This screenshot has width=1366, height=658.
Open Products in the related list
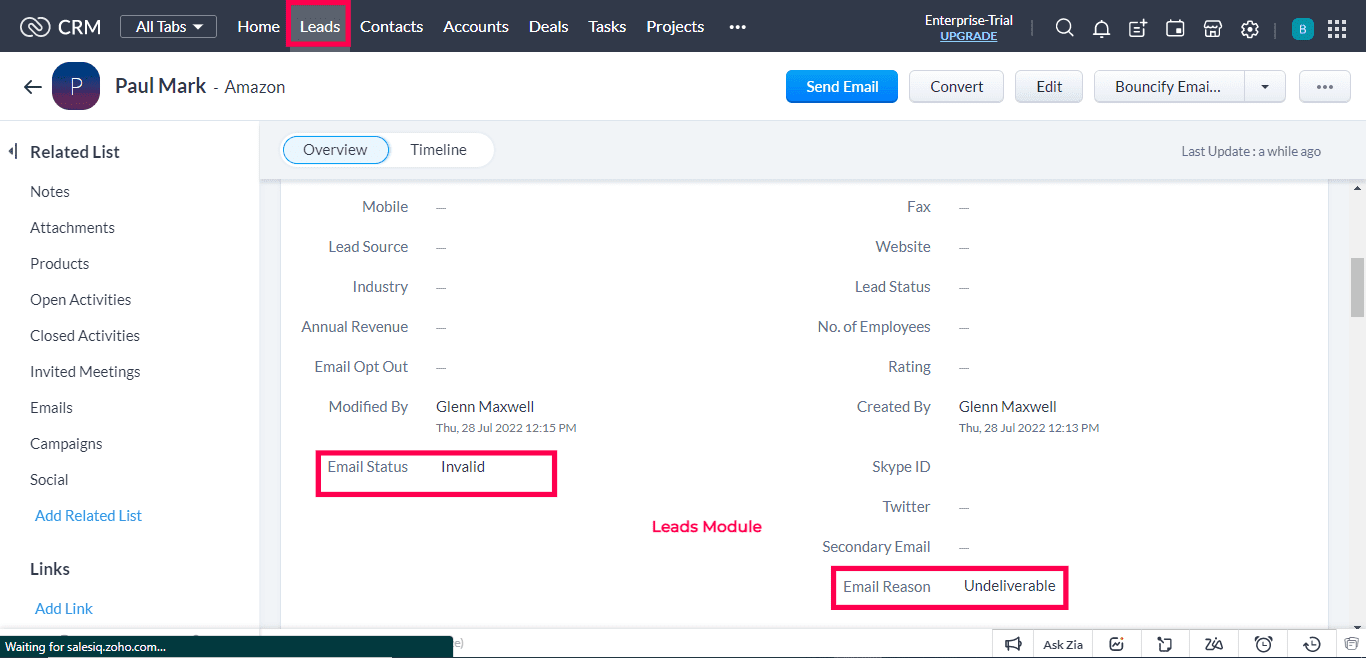tap(59, 264)
